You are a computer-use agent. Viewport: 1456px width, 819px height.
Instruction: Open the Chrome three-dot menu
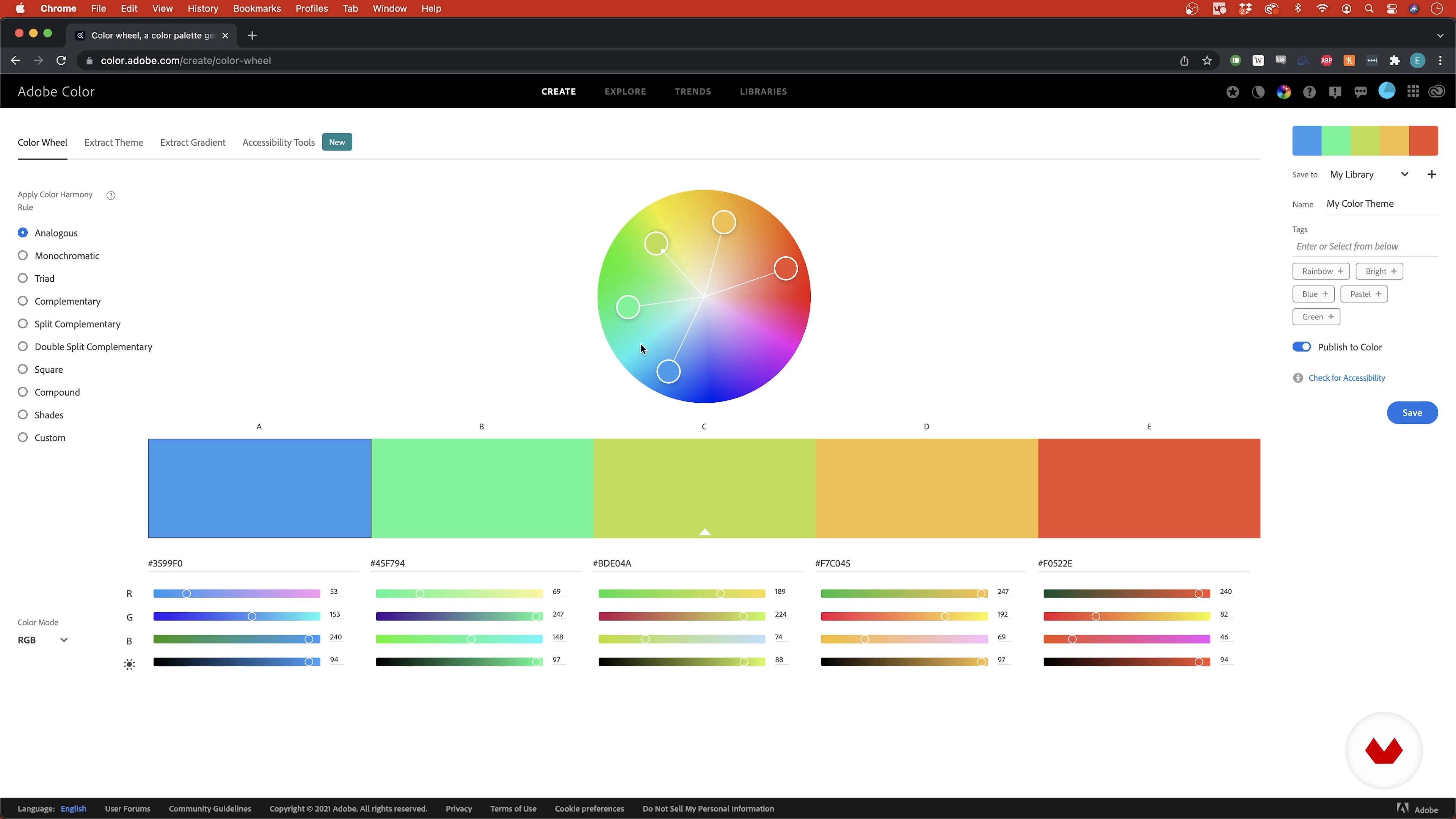click(x=1440, y=61)
